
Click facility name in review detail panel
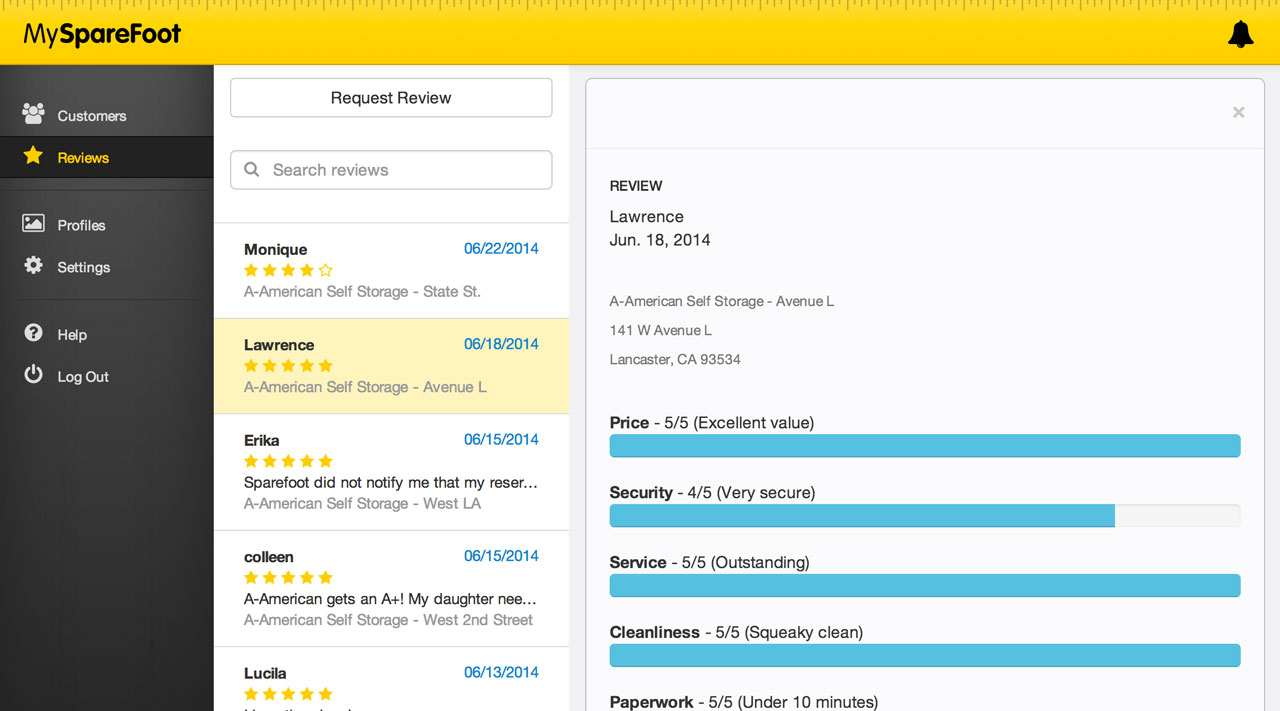click(722, 301)
